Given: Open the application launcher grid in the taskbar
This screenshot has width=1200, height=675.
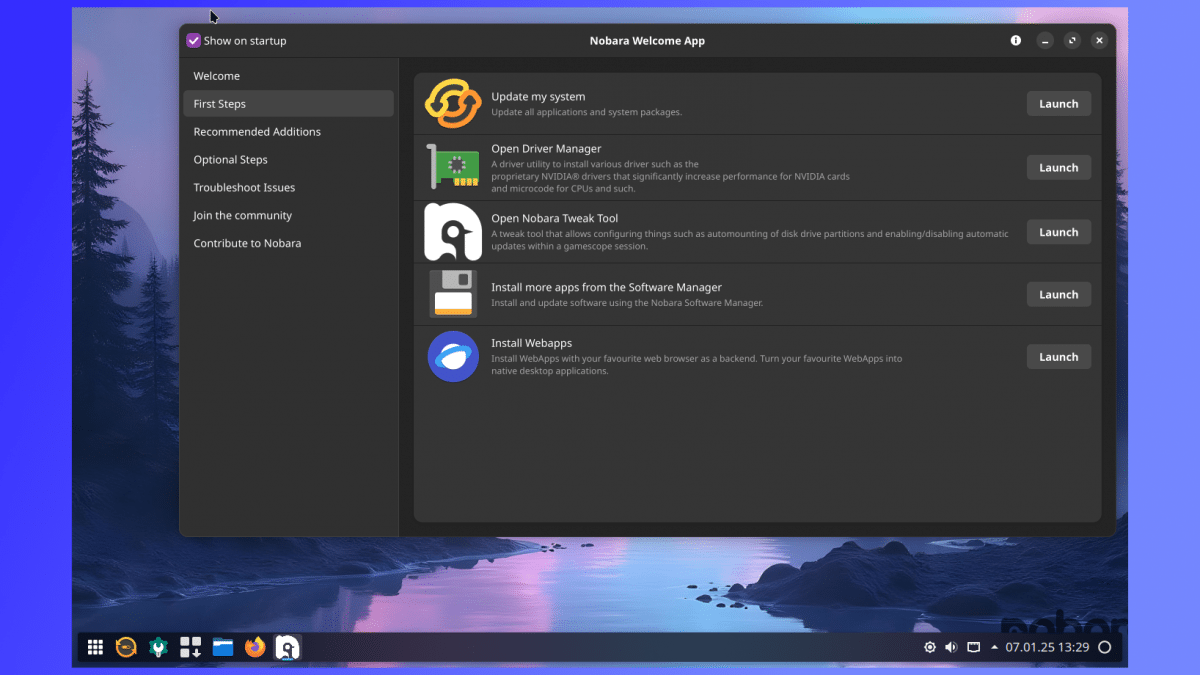Looking at the screenshot, I should pos(95,648).
